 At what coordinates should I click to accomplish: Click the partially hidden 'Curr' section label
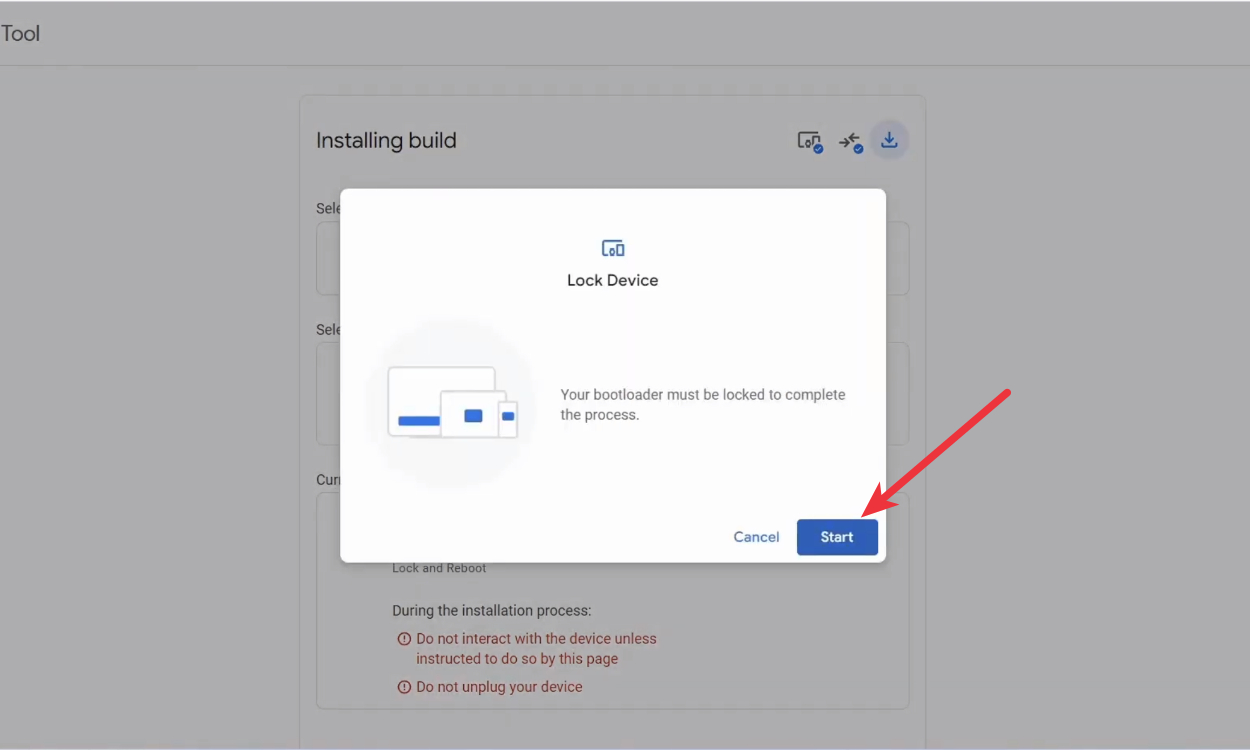tap(329, 480)
